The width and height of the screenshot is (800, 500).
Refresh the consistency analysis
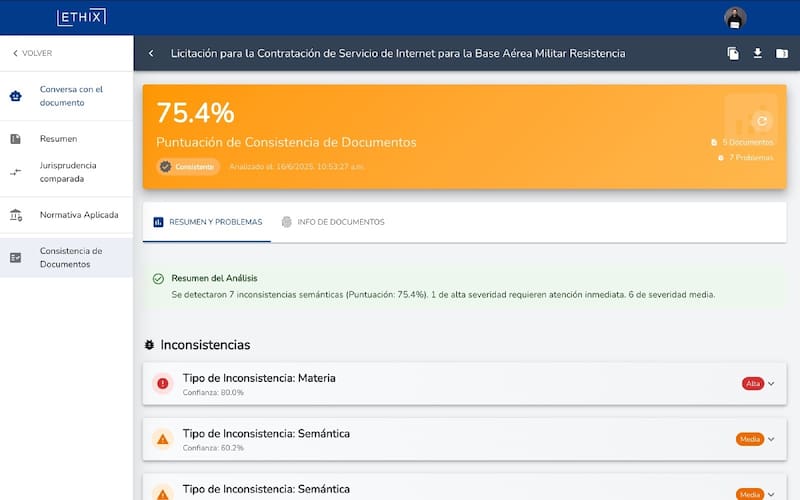click(x=761, y=121)
